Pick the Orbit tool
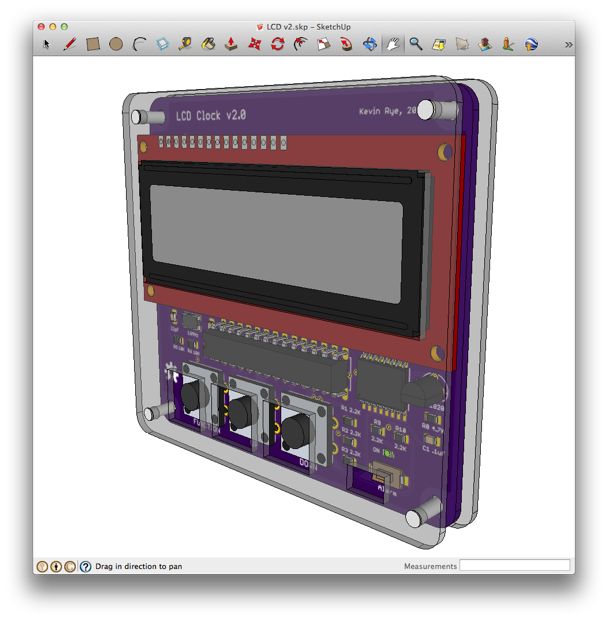This screenshot has height=620, width=608. [x=370, y=44]
